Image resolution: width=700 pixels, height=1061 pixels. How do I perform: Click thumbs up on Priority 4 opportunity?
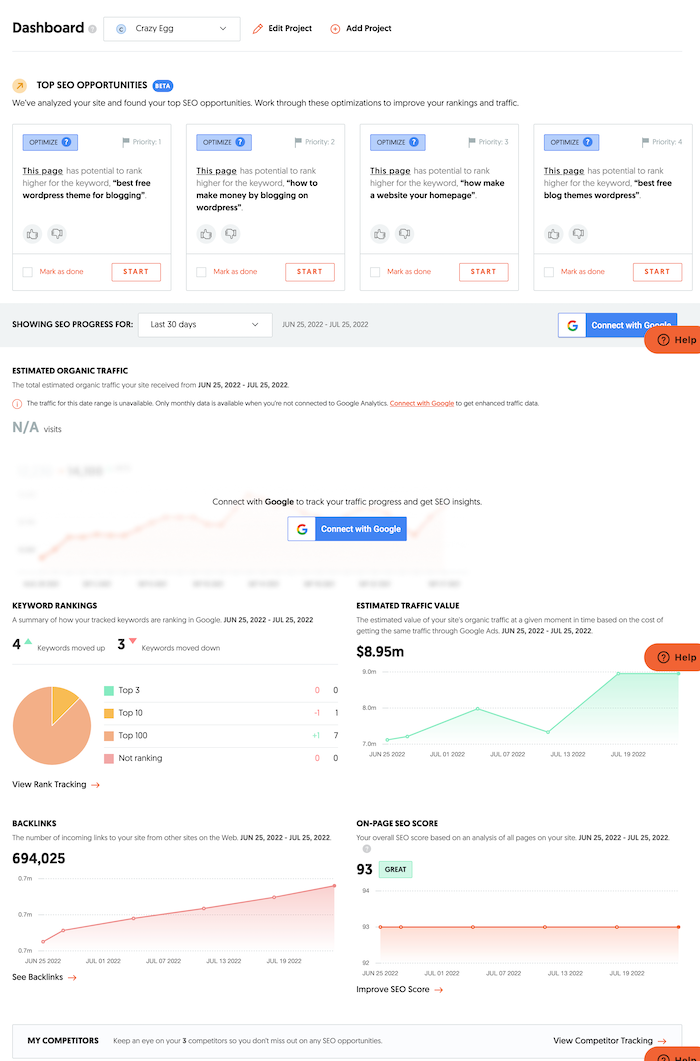[x=553, y=234]
